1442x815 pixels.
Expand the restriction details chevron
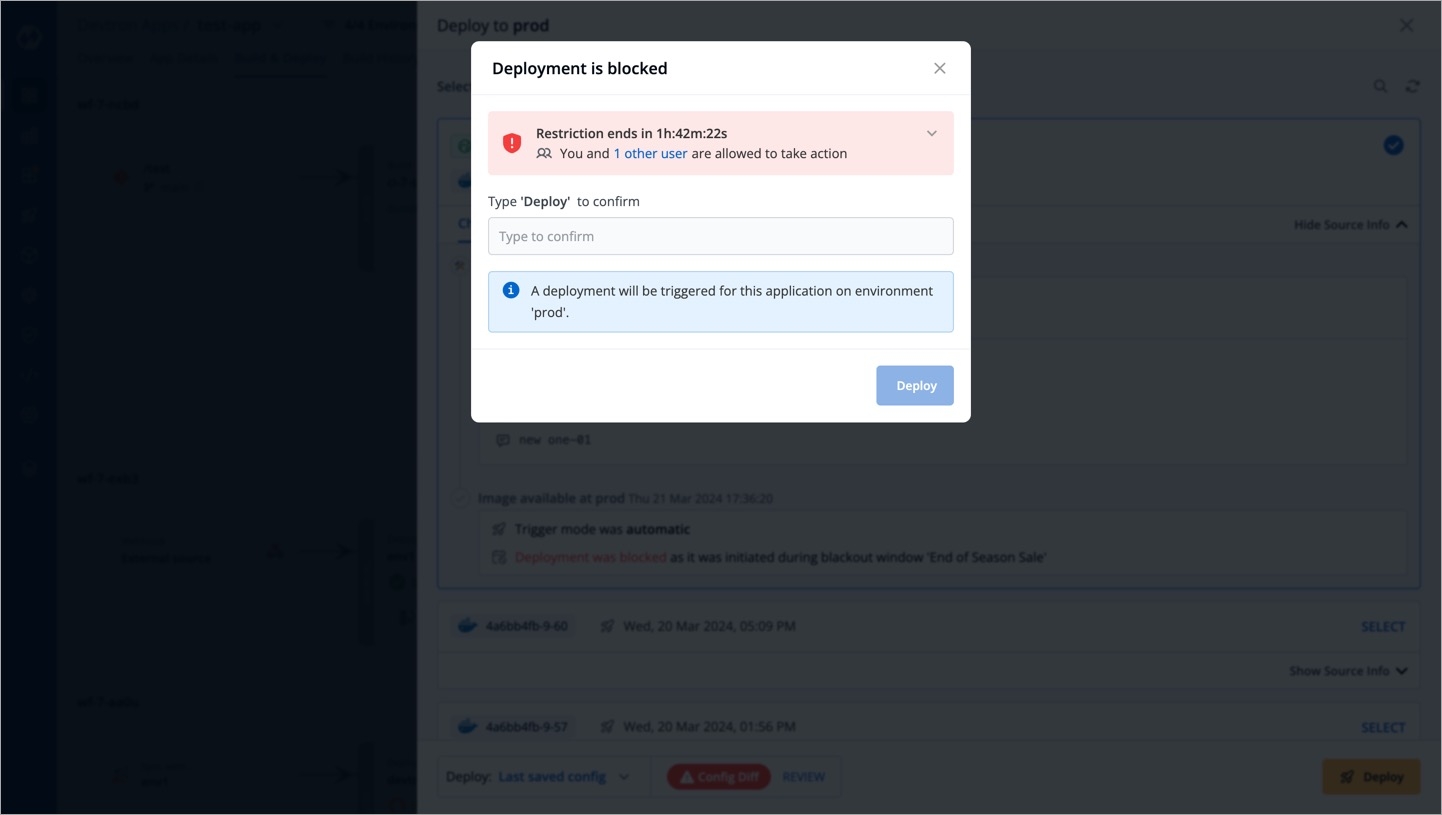931,133
